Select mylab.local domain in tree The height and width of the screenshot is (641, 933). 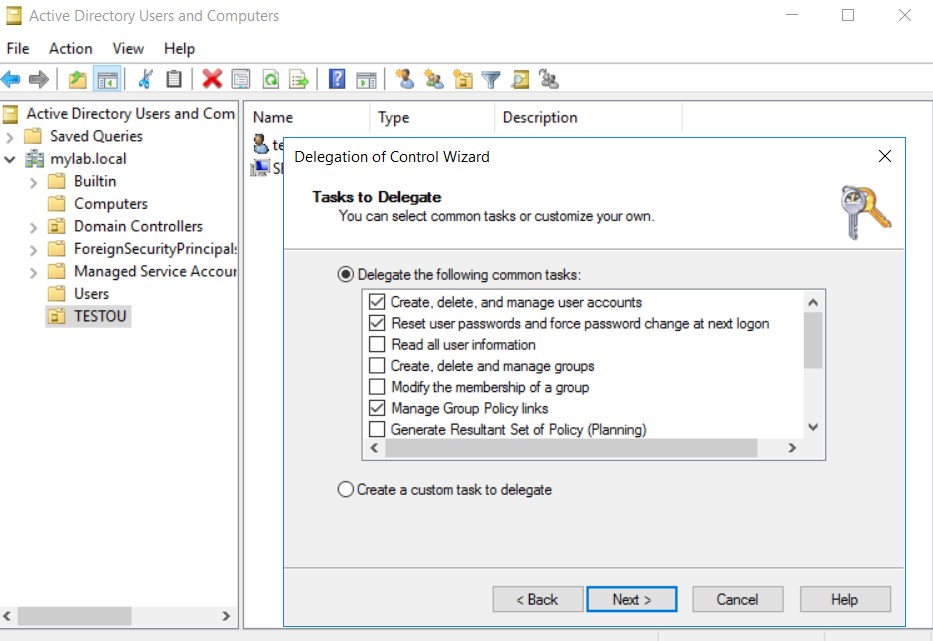(88, 159)
